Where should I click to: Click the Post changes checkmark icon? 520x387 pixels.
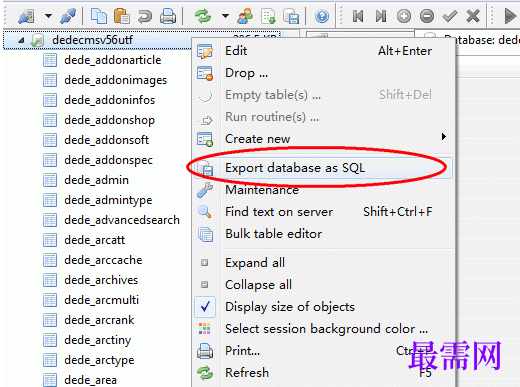(450, 16)
